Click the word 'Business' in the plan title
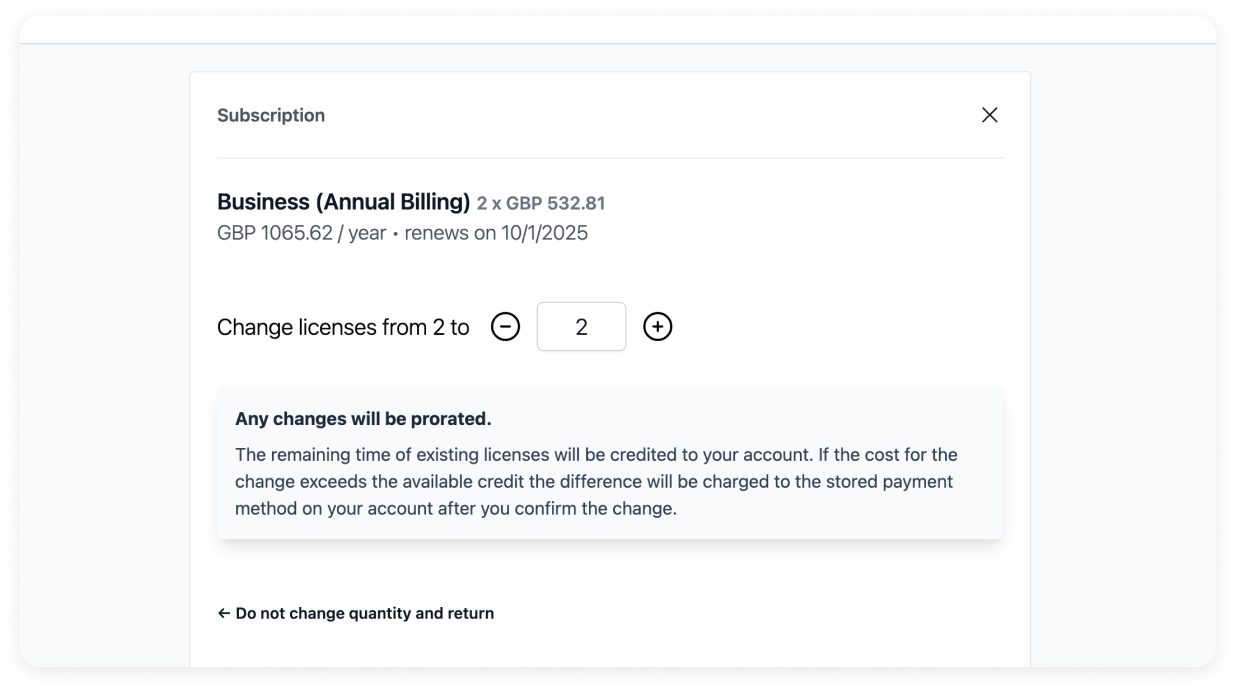 263,202
